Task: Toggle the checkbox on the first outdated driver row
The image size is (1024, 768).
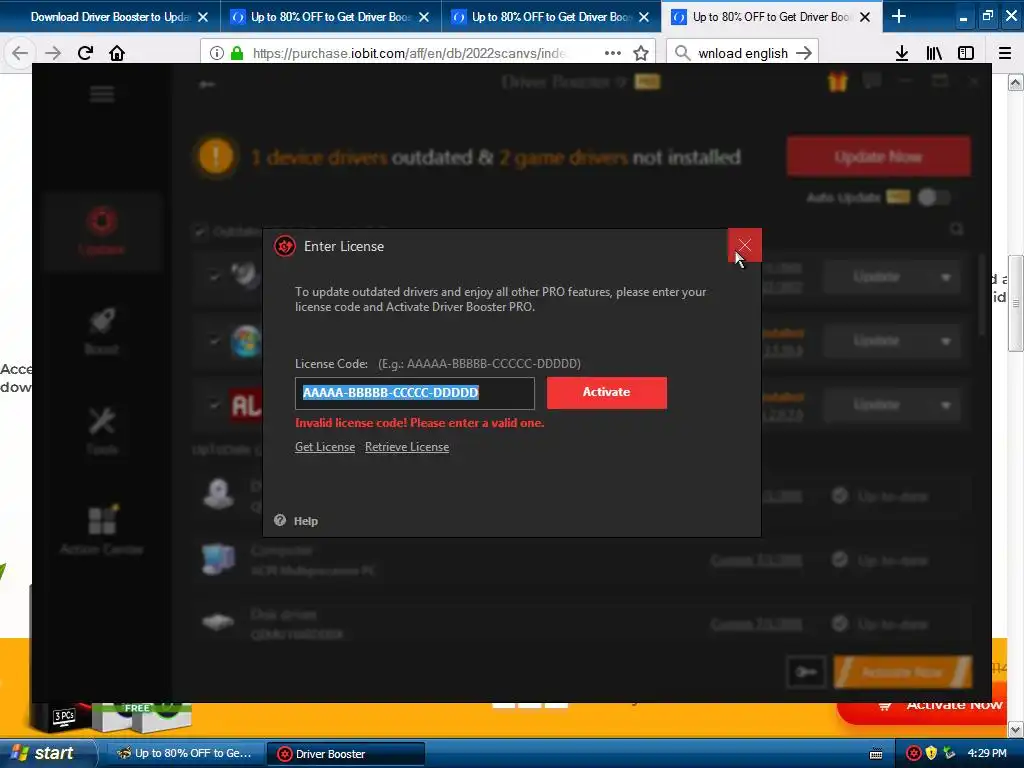Action: [x=214, y=276]
